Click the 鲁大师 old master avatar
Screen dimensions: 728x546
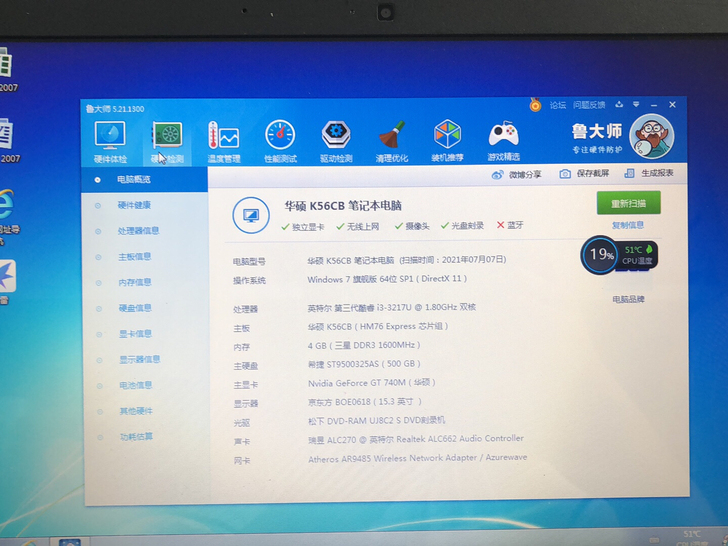(651, 136)
